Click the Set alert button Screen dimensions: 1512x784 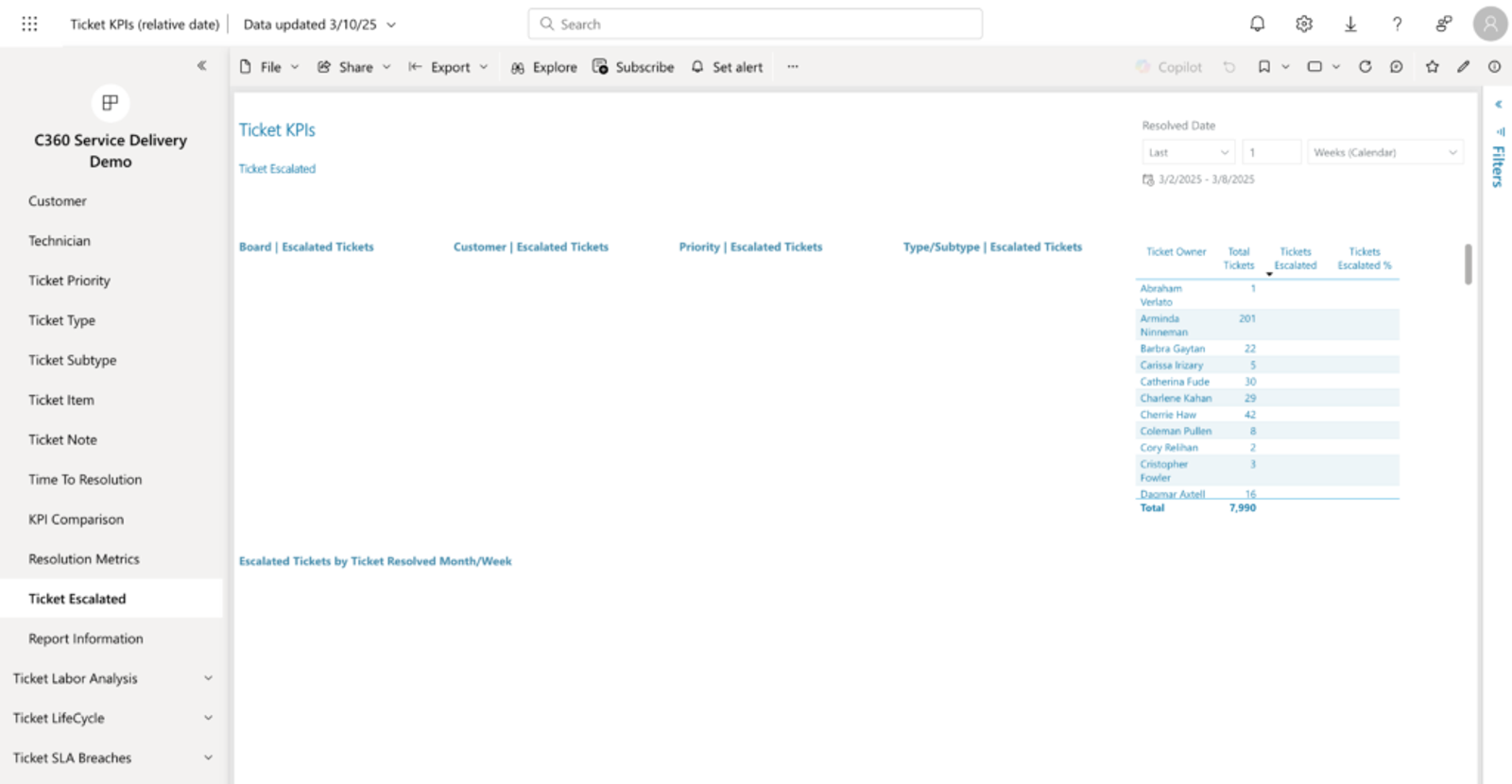coord(726,67)
